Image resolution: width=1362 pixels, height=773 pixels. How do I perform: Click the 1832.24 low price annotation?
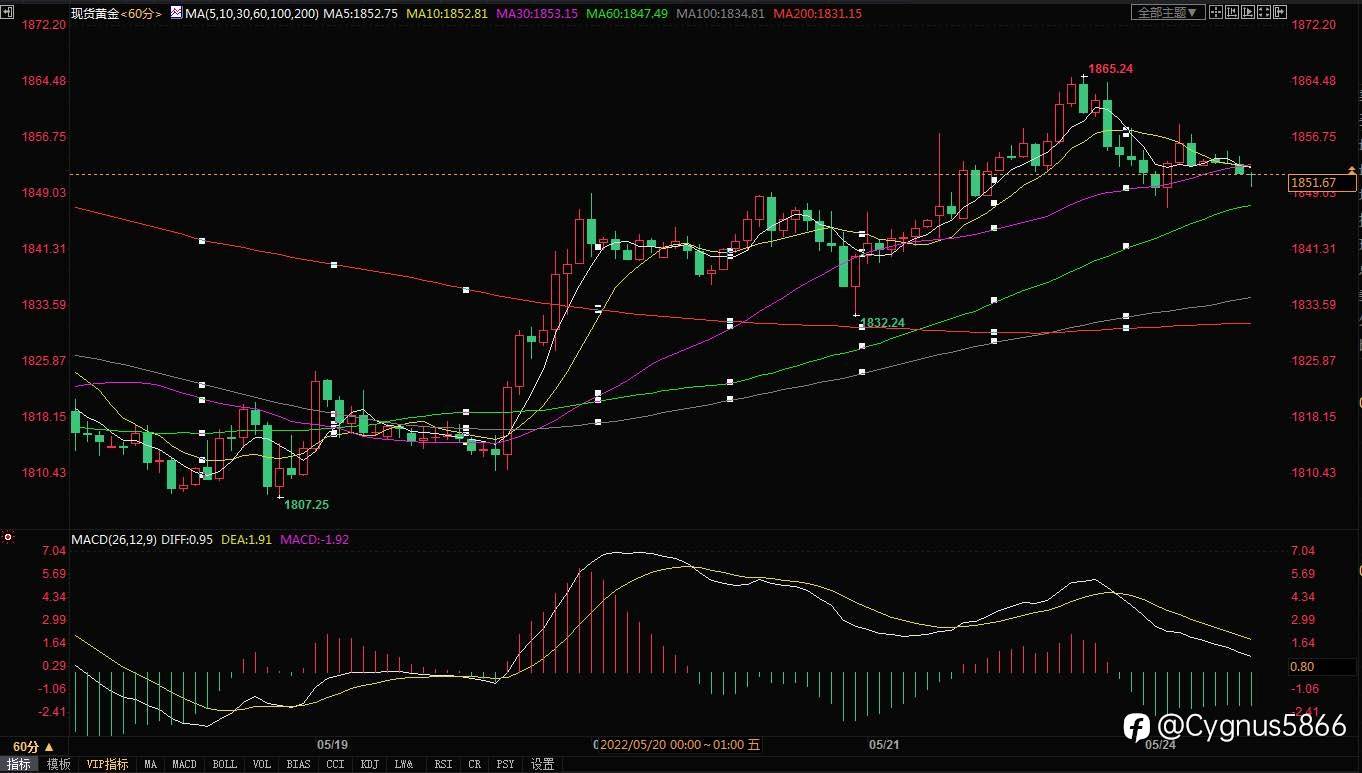point(882,323)
